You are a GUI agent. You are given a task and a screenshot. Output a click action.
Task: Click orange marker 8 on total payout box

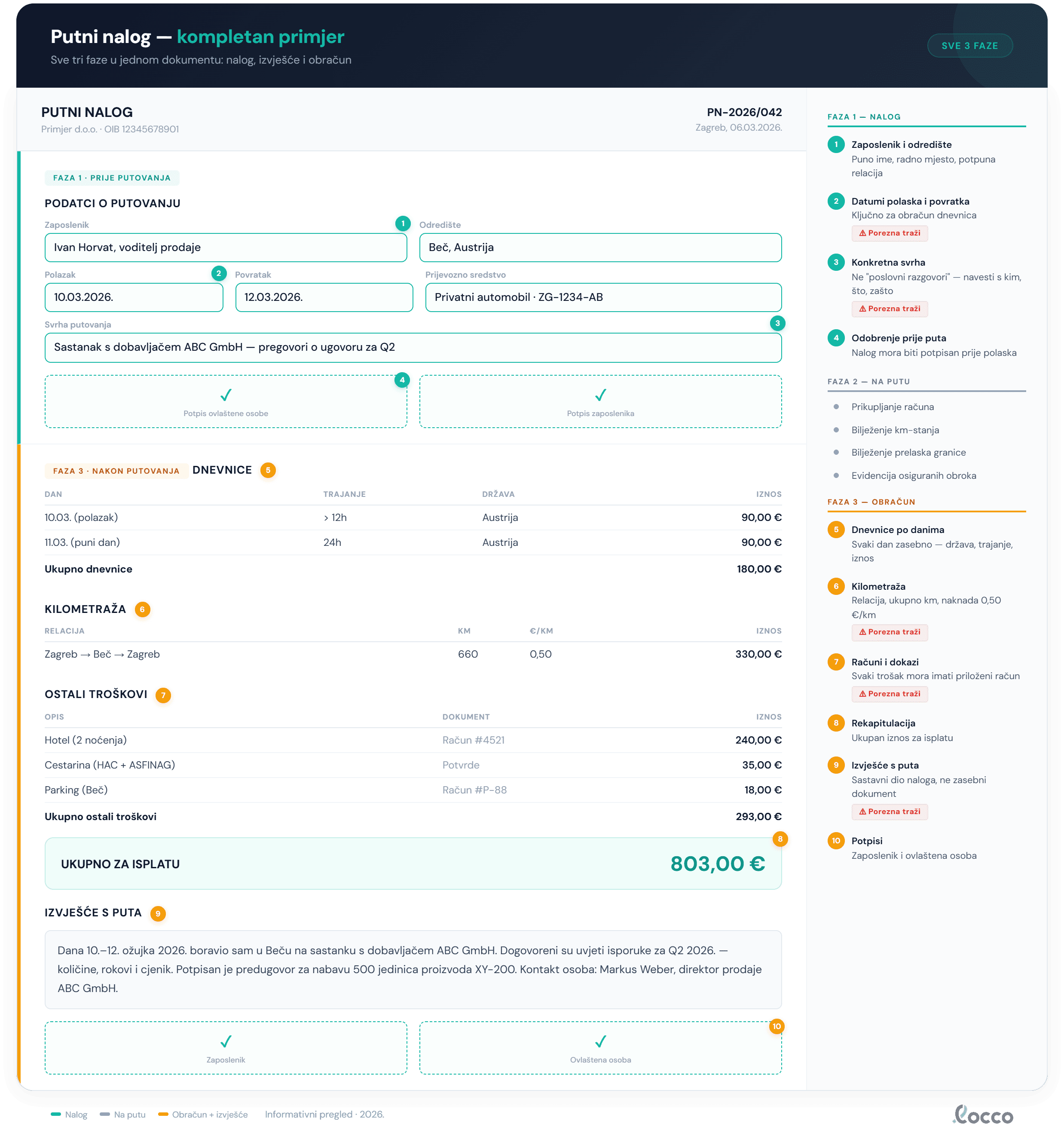[x=780, y=839]
